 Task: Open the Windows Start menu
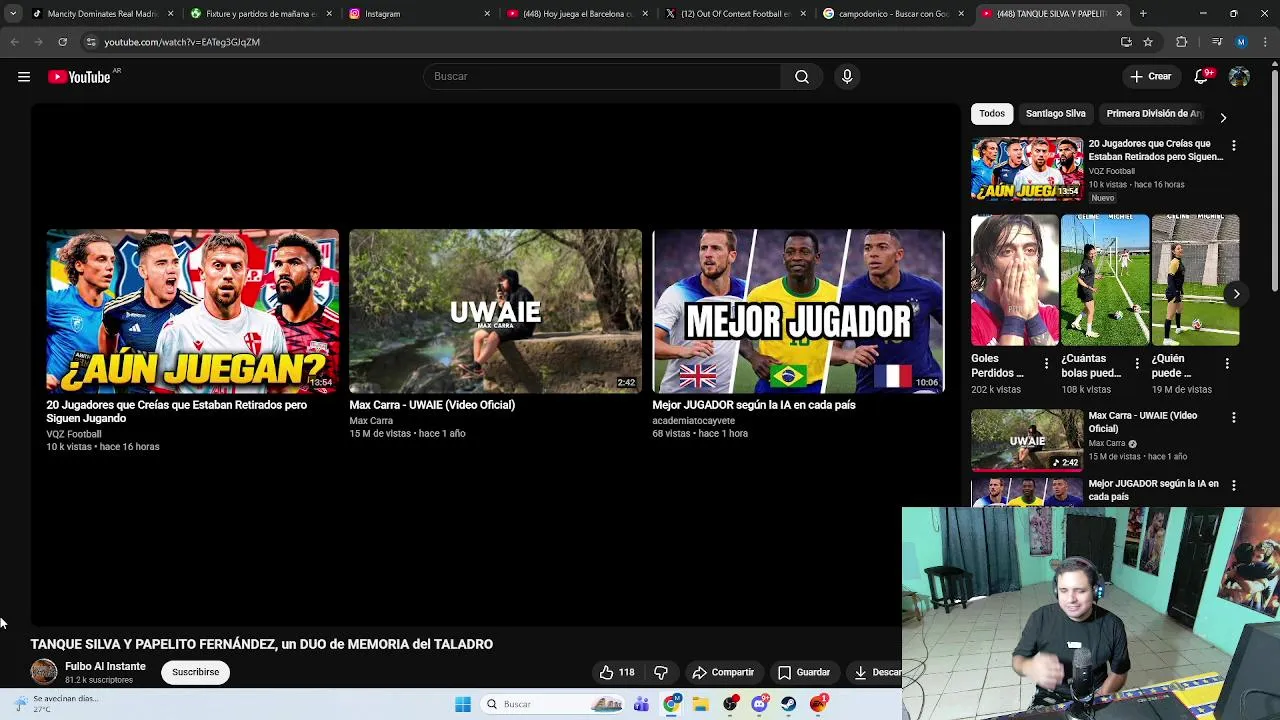[x=463, y=704]
